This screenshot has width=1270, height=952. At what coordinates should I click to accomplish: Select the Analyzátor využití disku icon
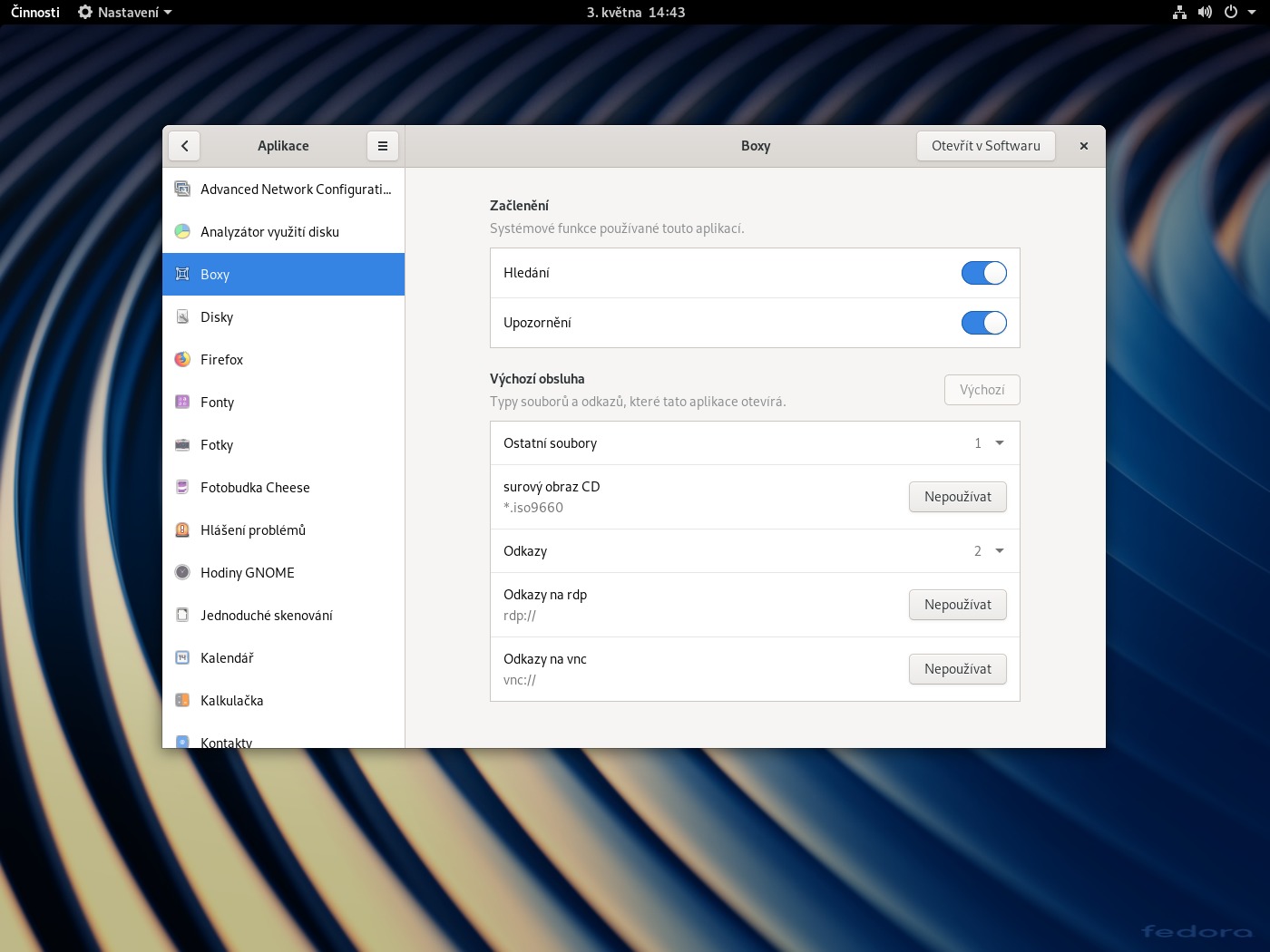tap(182, 232)
